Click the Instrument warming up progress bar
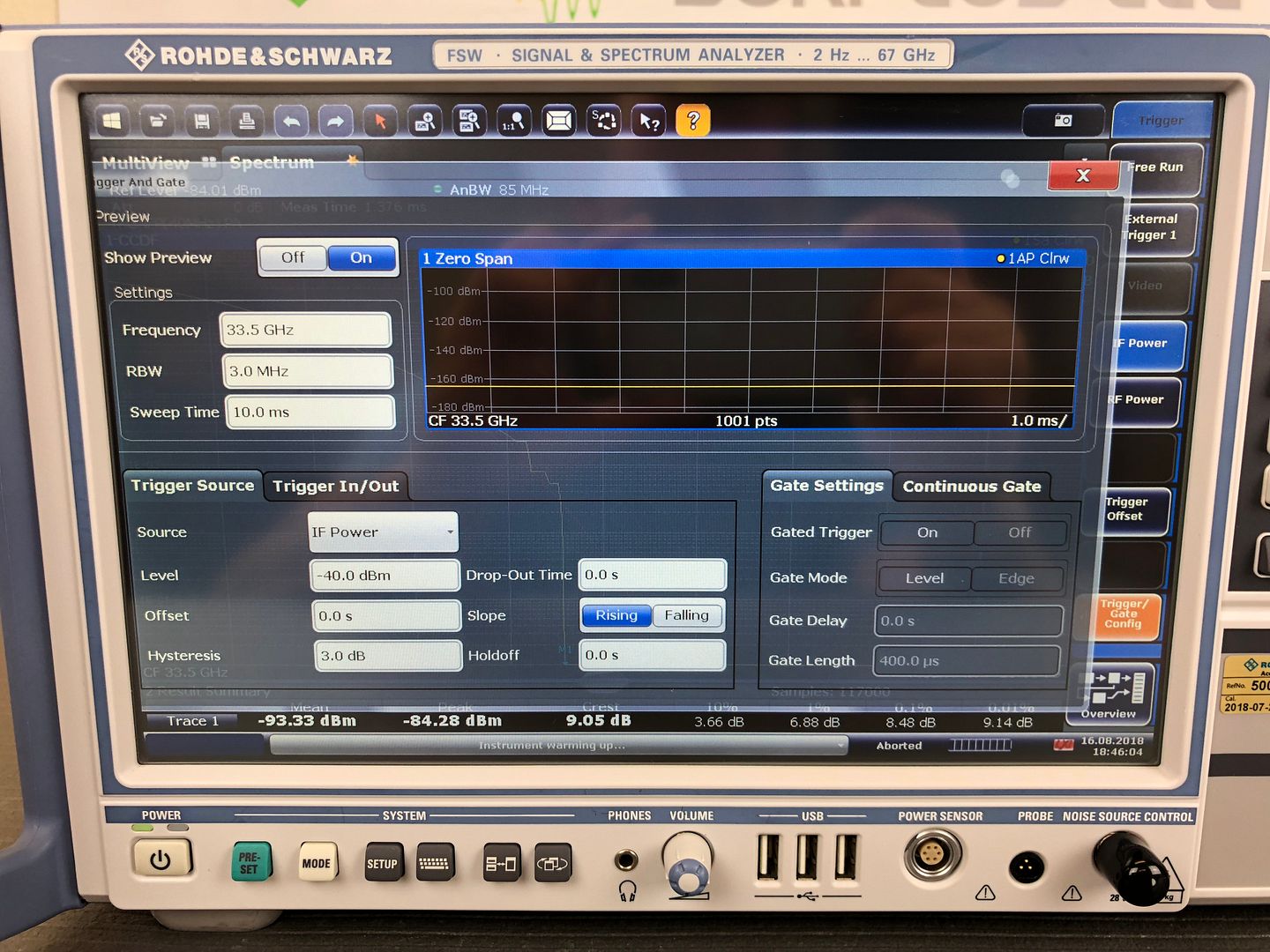This screenshot has width=1270, height=952. [557, 746]
